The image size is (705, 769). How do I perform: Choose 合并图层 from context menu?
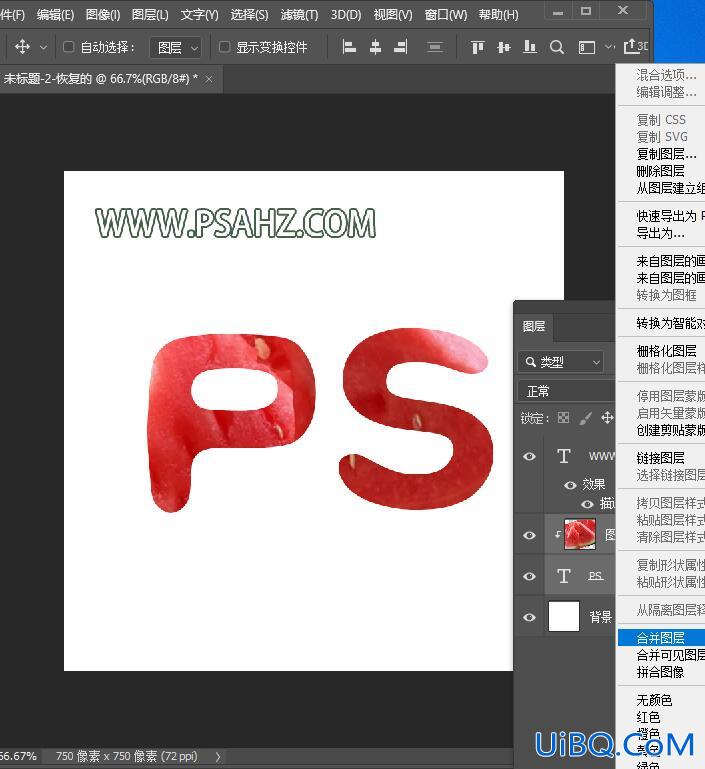tap(661, 638)
